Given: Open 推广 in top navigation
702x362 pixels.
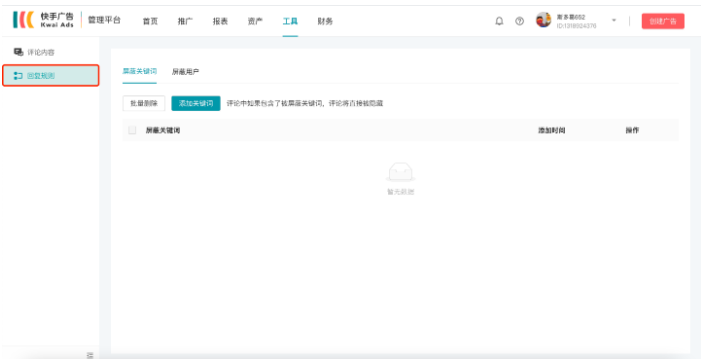Looking at the screenshot, I should [185, 21].
